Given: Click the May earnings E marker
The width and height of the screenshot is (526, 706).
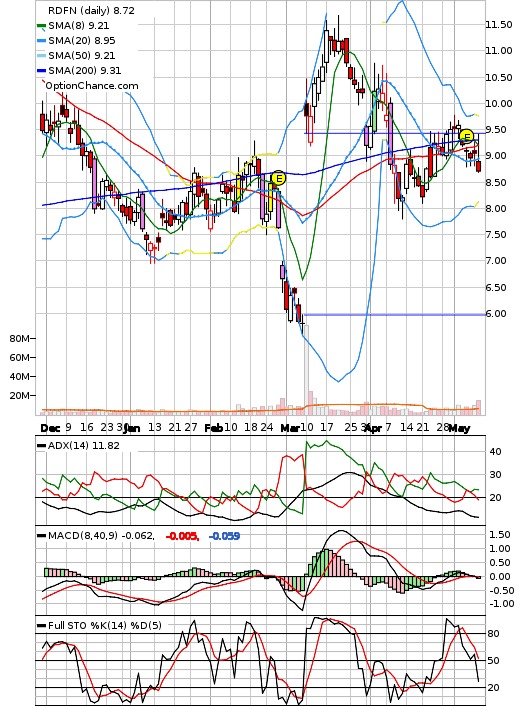Looking at the screenshot, I should tap(467, 136).
